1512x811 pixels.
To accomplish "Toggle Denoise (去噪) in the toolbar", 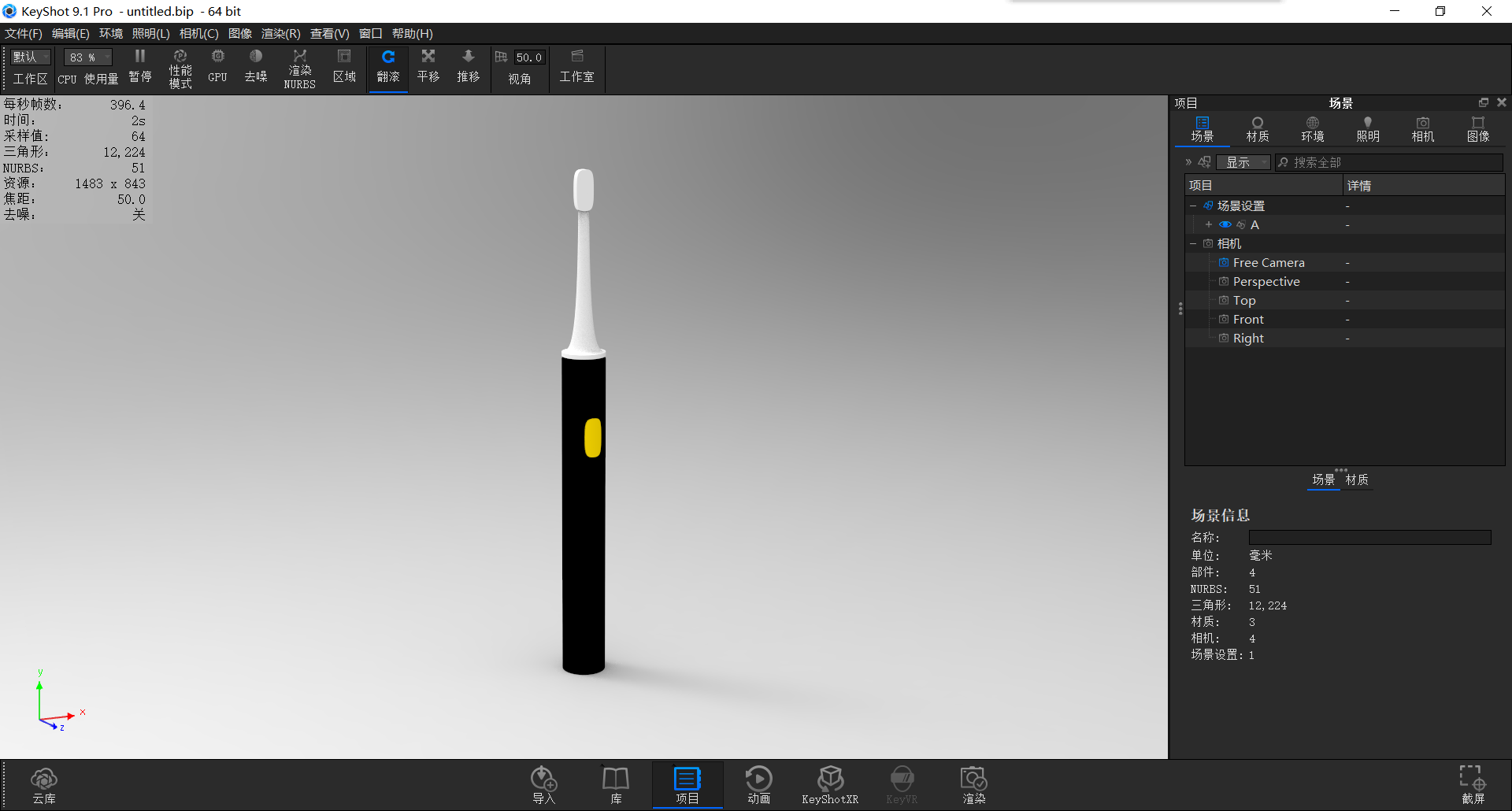I will pyautogui.click(x=255, y=68).
